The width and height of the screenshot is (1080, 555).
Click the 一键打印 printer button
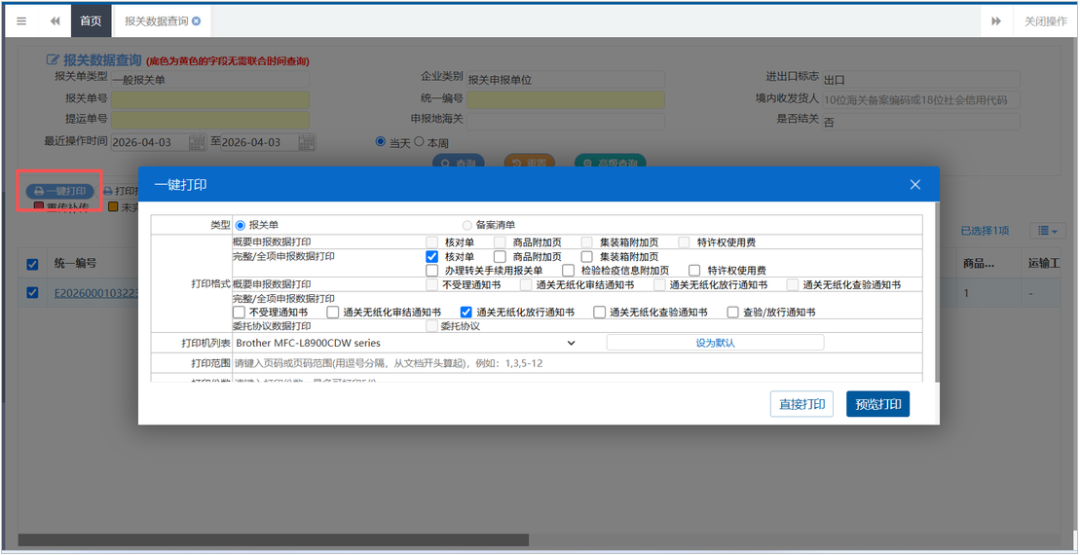pos(61,191)
